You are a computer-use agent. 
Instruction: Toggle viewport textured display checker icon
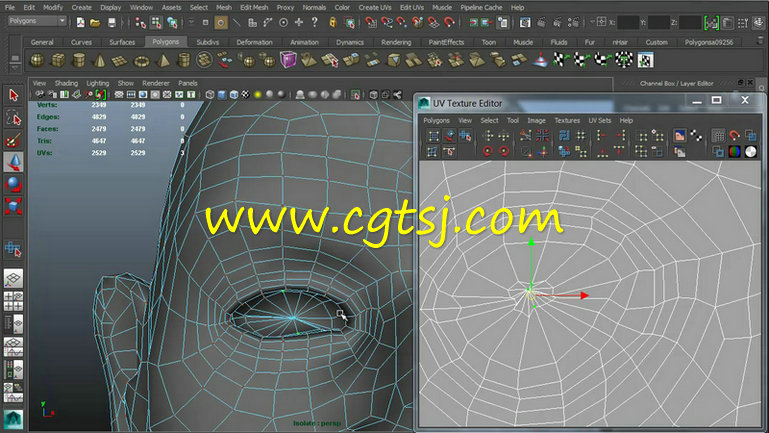click(245, 95)
